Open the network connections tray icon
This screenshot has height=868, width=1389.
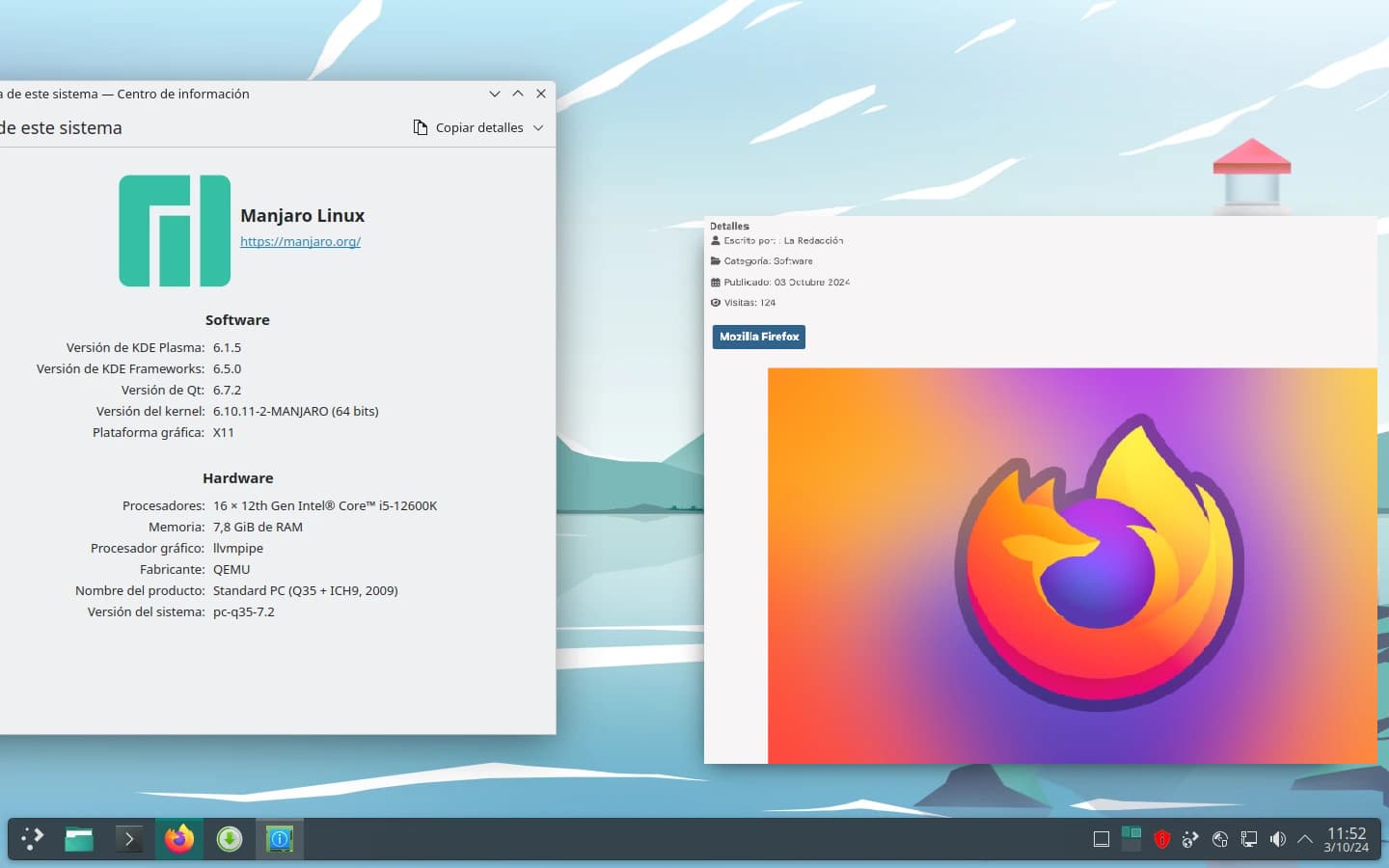[1249, 839]
